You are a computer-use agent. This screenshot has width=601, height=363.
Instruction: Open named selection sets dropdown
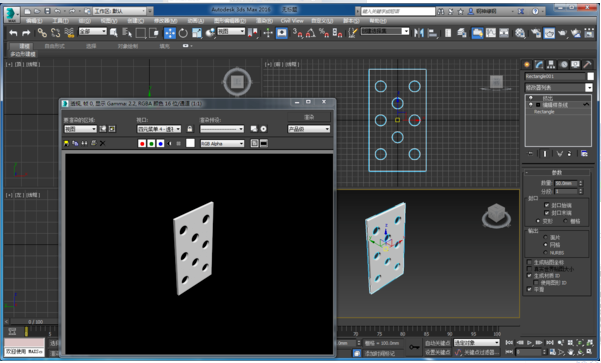click(385, 31)
